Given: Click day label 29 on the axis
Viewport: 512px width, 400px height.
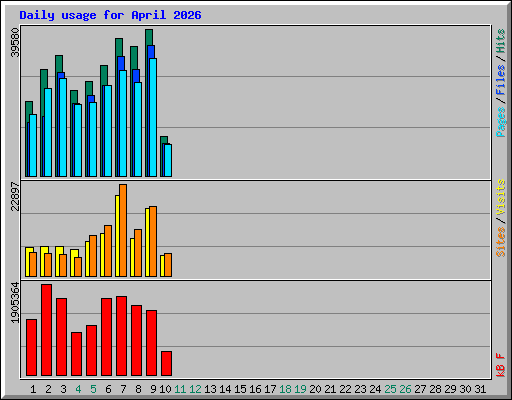Looking at the screenshot, I should (x=450, y=389).
